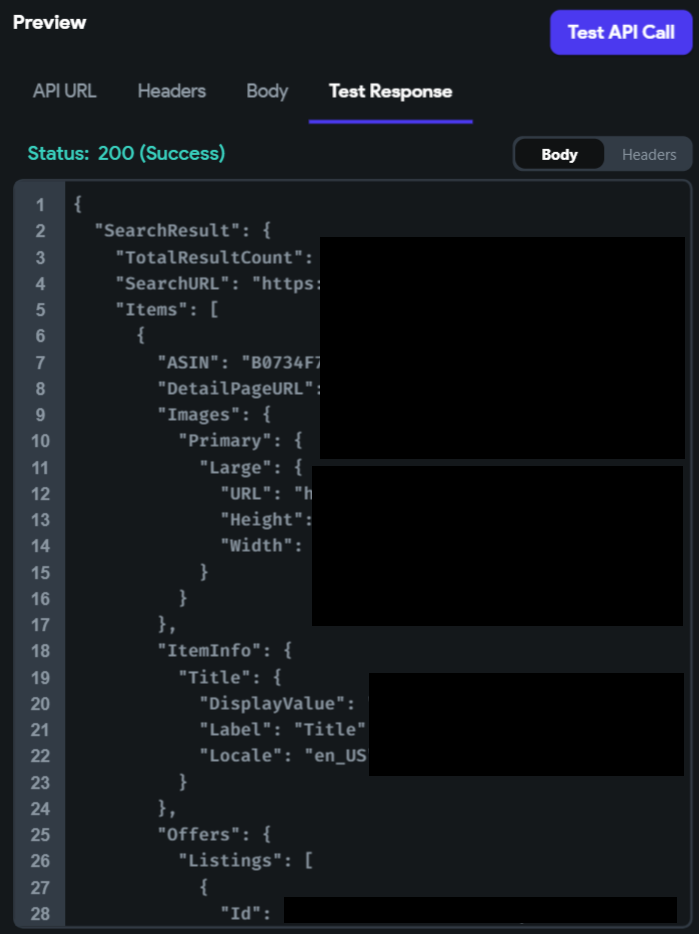This screenshot has height=934, width=699.
Task: Open the Headers tab
Action: click(171, 91)
